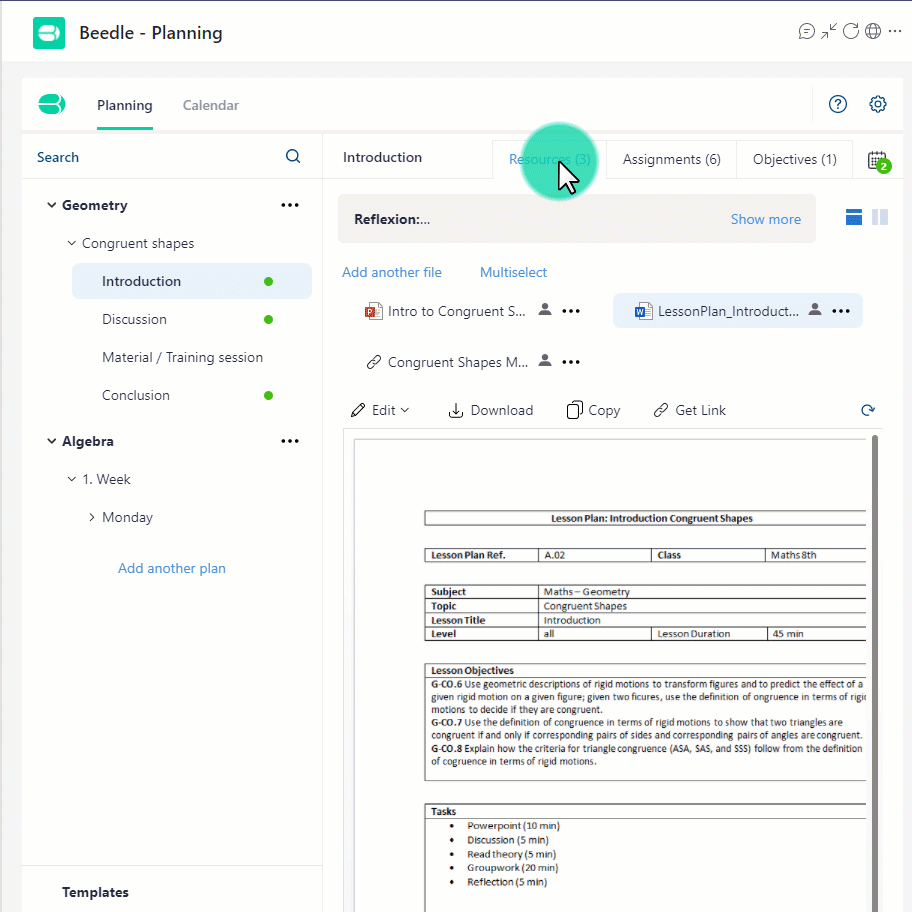912x912 pixels.
Task: Open Geometry plan options menu
Action: [290, 205]
